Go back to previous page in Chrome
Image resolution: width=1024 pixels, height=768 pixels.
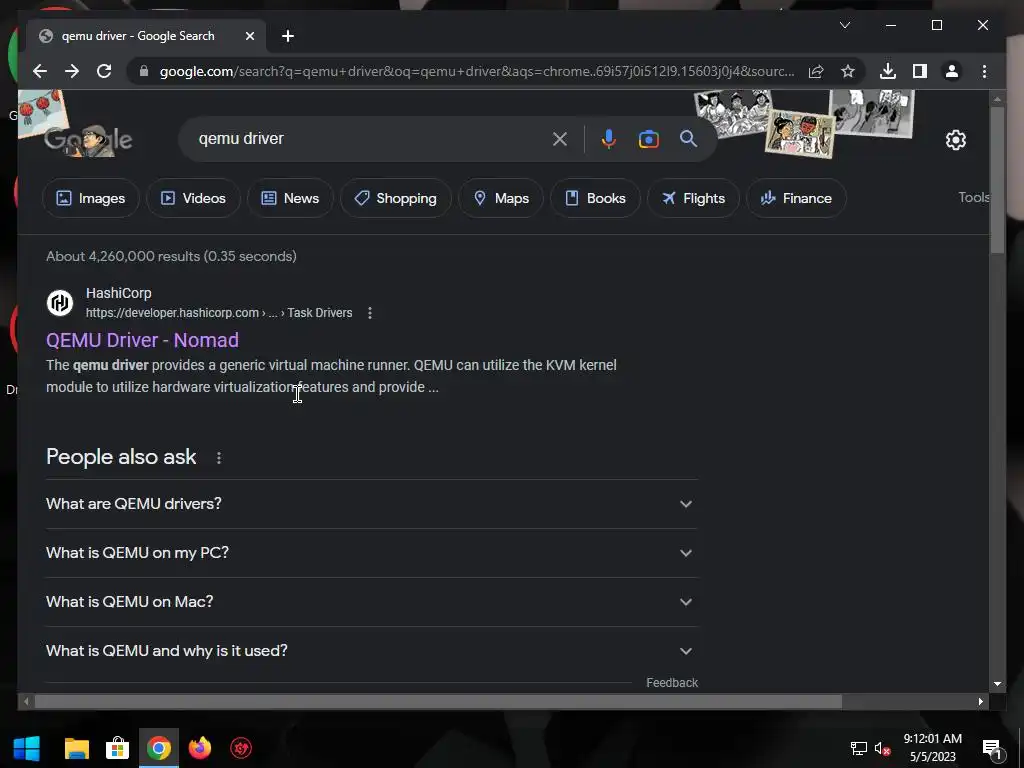pyautogui.click(x=40, y=71)
